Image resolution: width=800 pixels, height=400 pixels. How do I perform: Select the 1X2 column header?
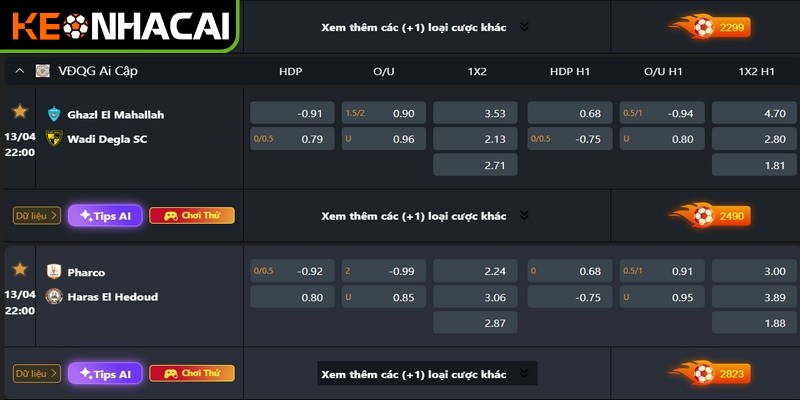(477, 71)
